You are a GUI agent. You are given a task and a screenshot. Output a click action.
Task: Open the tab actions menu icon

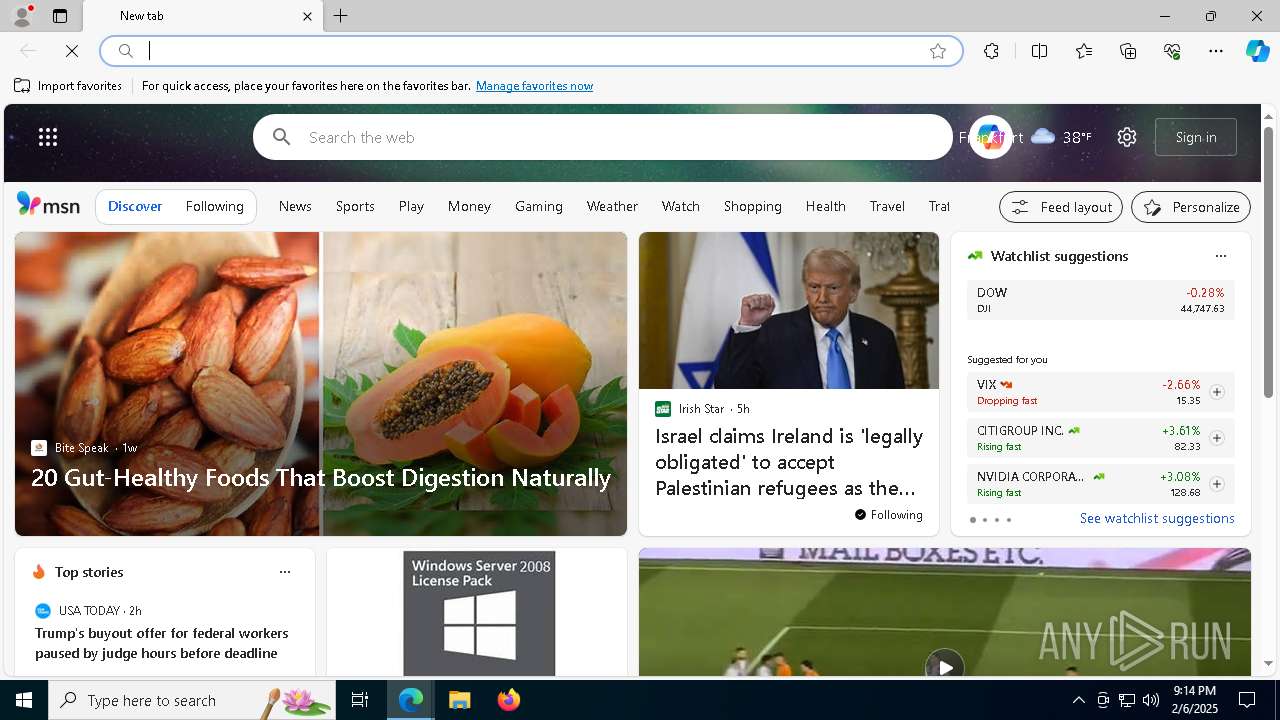pos(60,16)
